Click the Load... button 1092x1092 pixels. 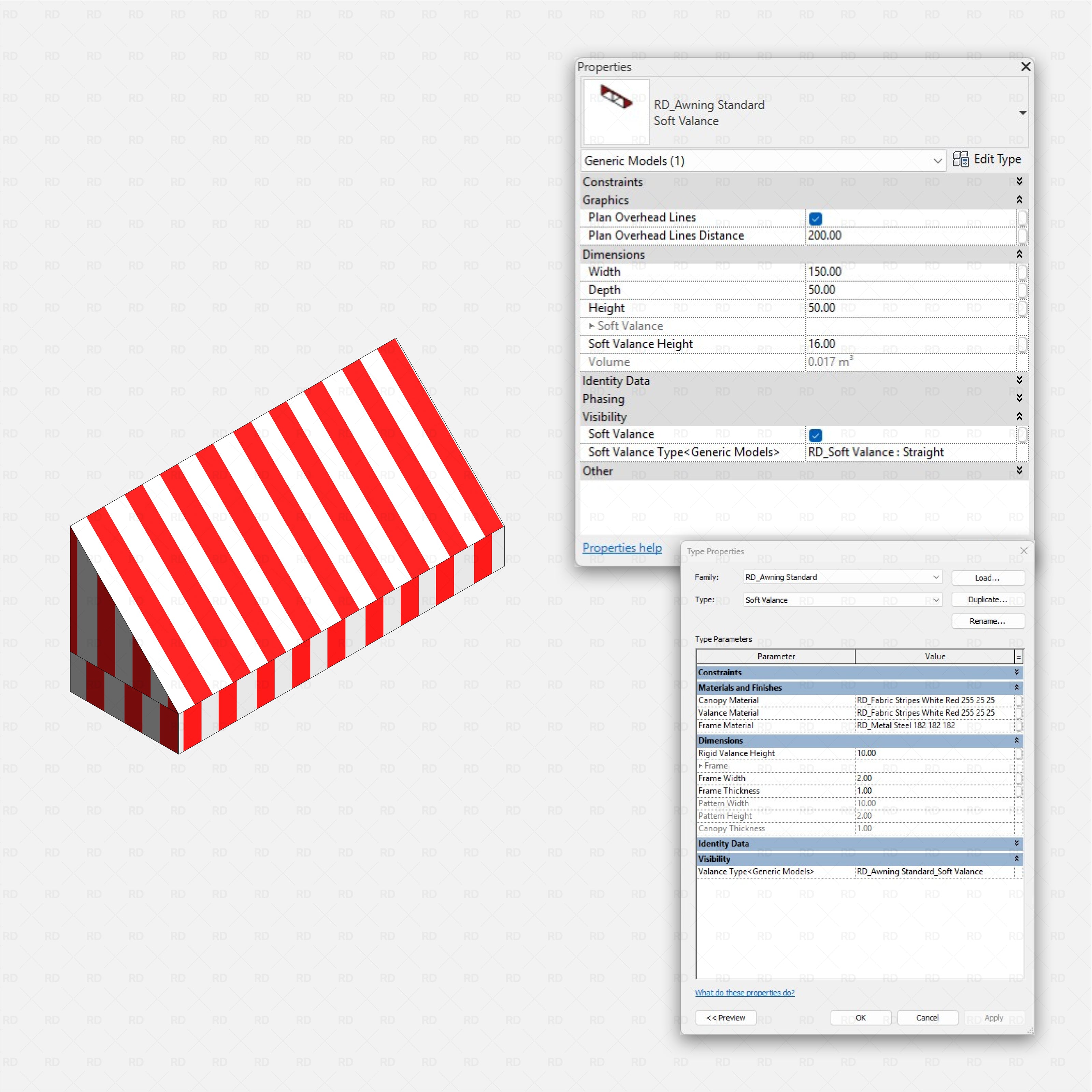click(988, 578)
